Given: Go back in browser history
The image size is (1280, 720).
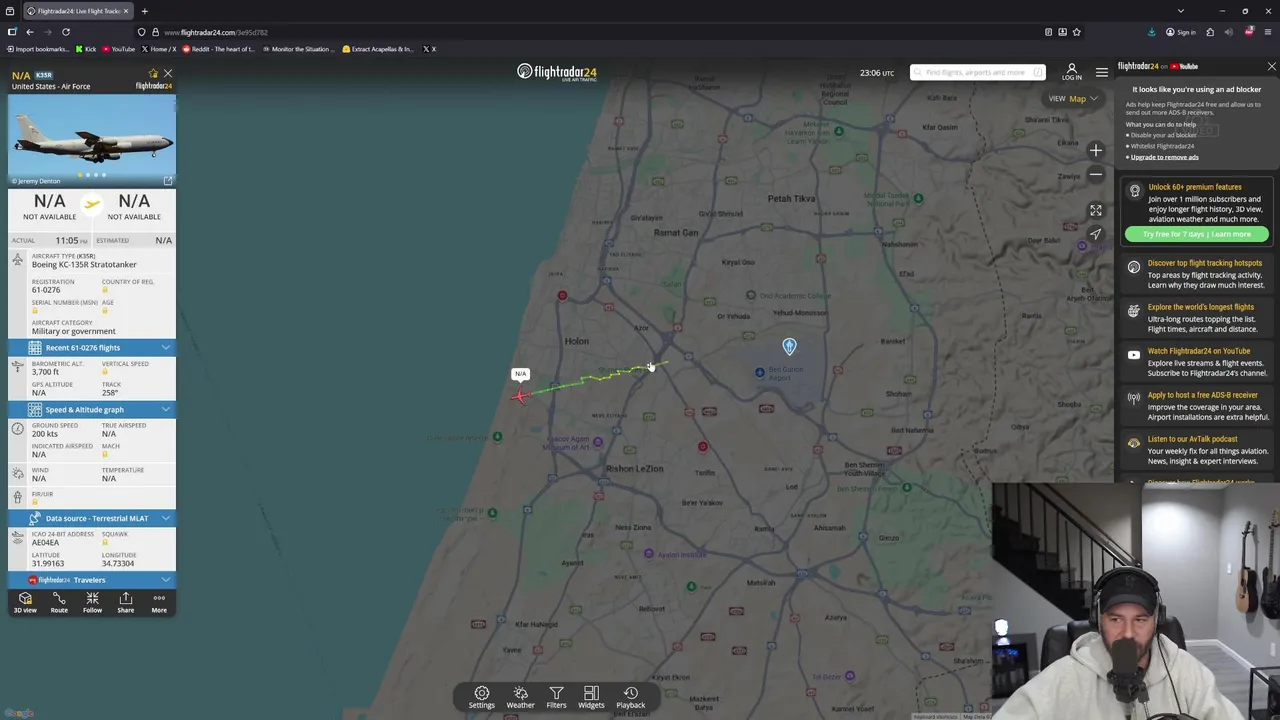Looking at the screenshot, I should tap(30, 32).
